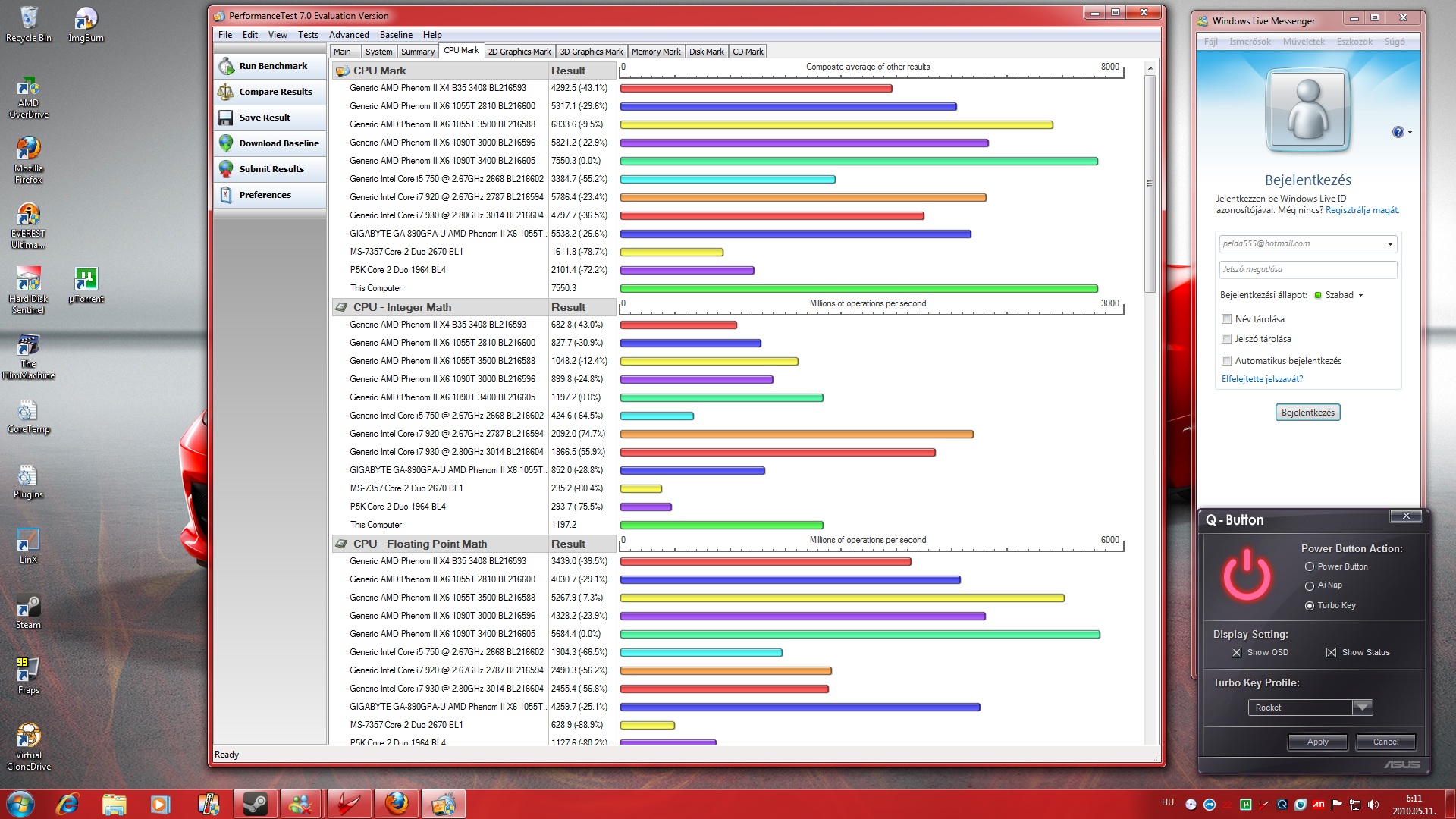The width and height of the screenshot is (1456, 819).
Task: Open Szabad status dropdown
Action: (x=1338, y=295)
